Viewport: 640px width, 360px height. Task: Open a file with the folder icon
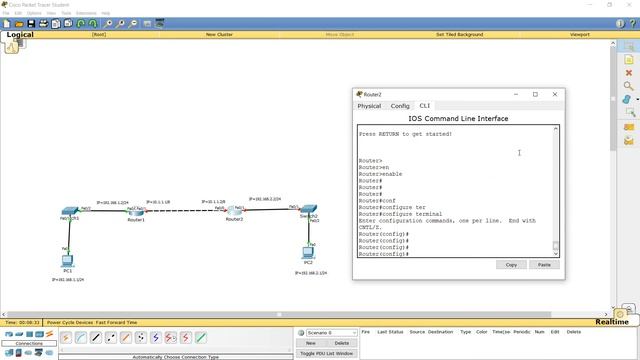19,24
